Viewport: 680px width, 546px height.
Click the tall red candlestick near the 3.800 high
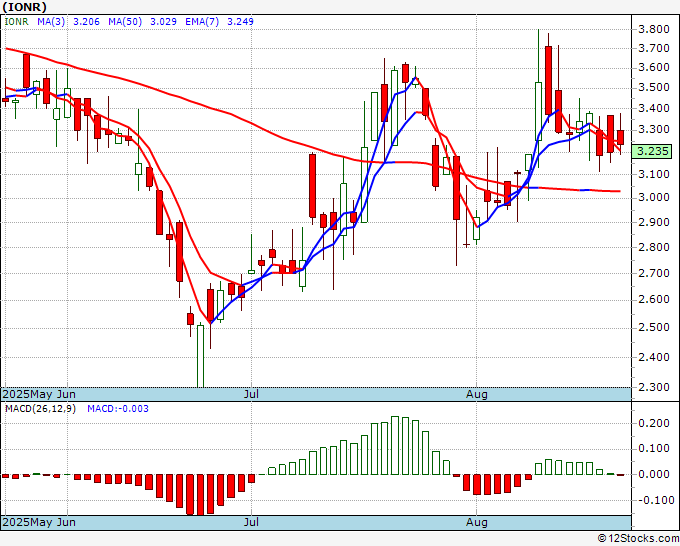(x=549, y=80)
